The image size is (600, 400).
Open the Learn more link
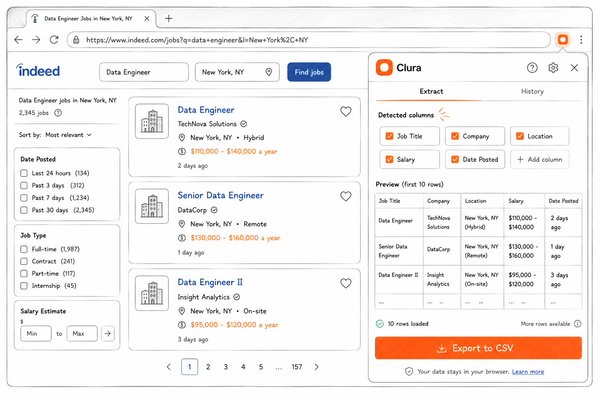[x=528, y=372]
